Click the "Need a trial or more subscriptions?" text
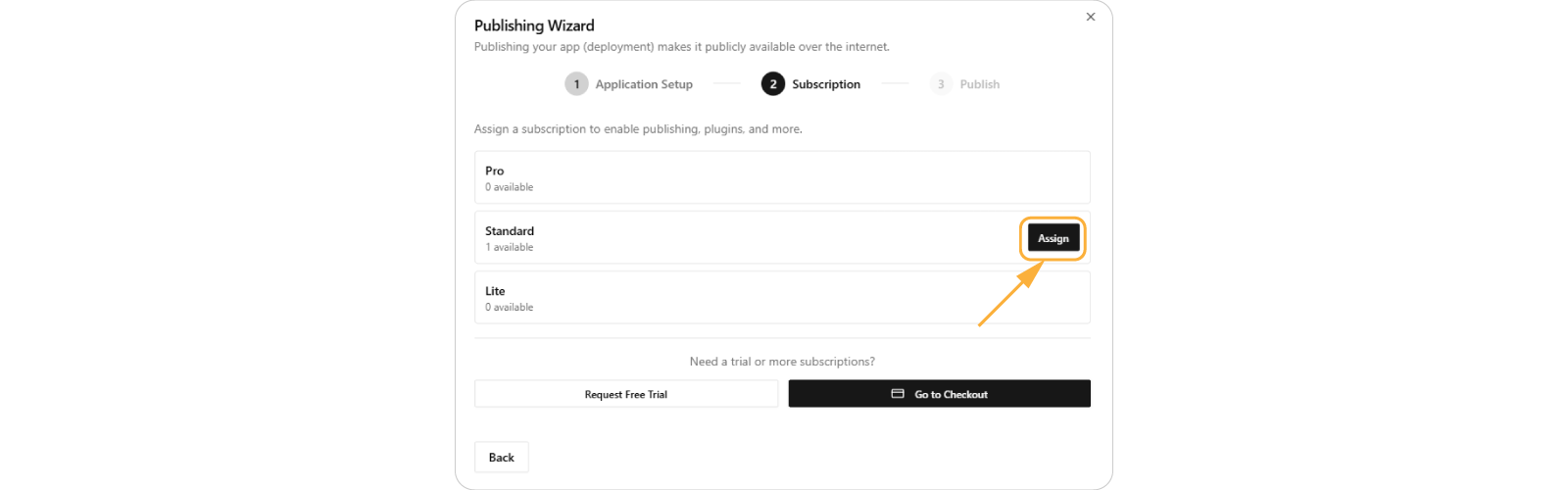Screen dimensions: 1568x490 pyautogui.click(x=782, y=362)
